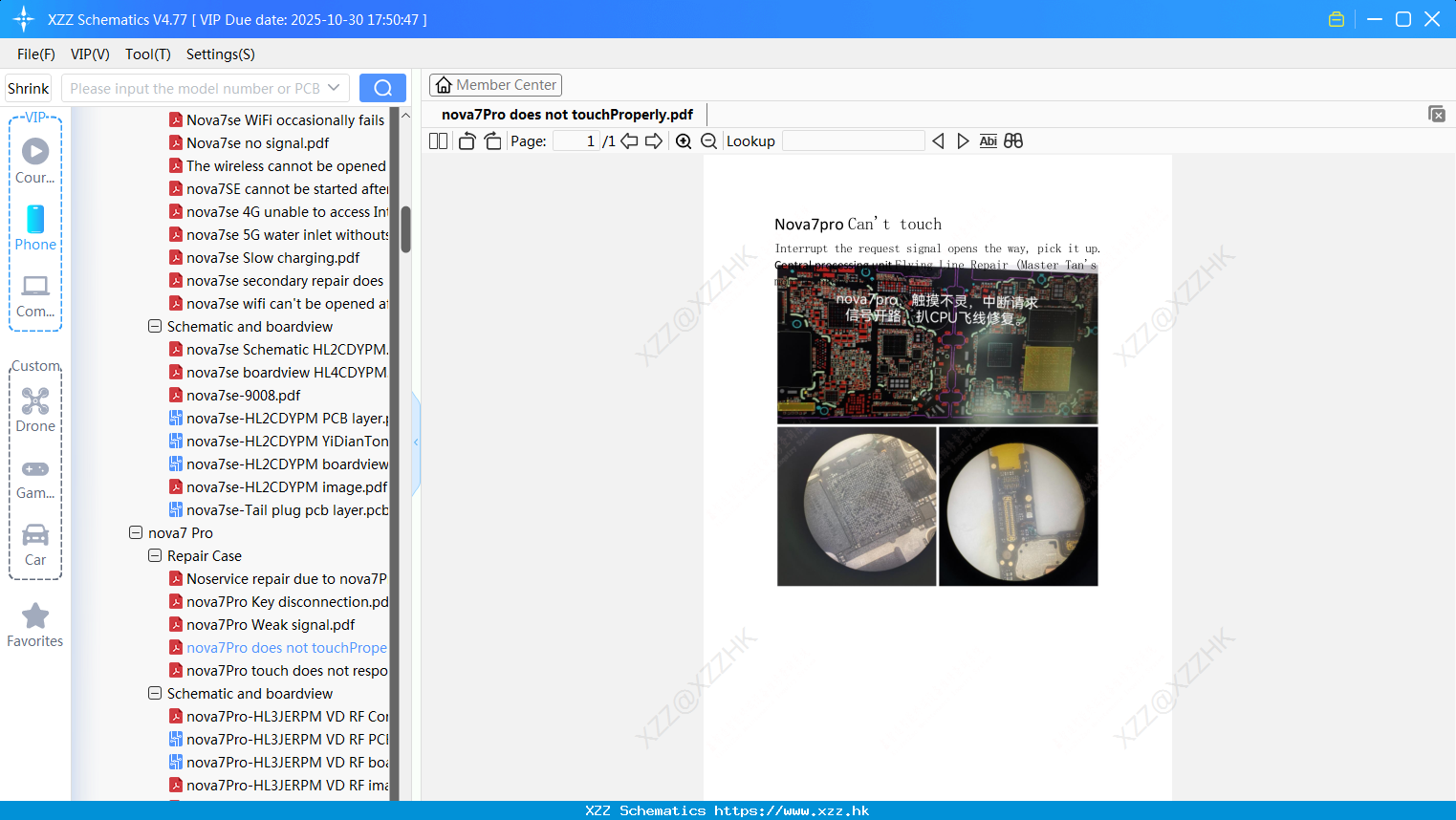Collapse the side panel handle

pos(416,442)
